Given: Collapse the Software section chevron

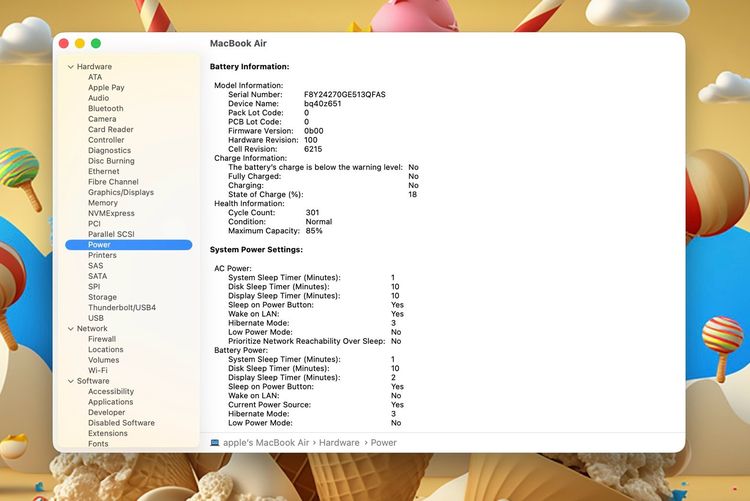Looking at the screenshot, I should pos(71,381).
